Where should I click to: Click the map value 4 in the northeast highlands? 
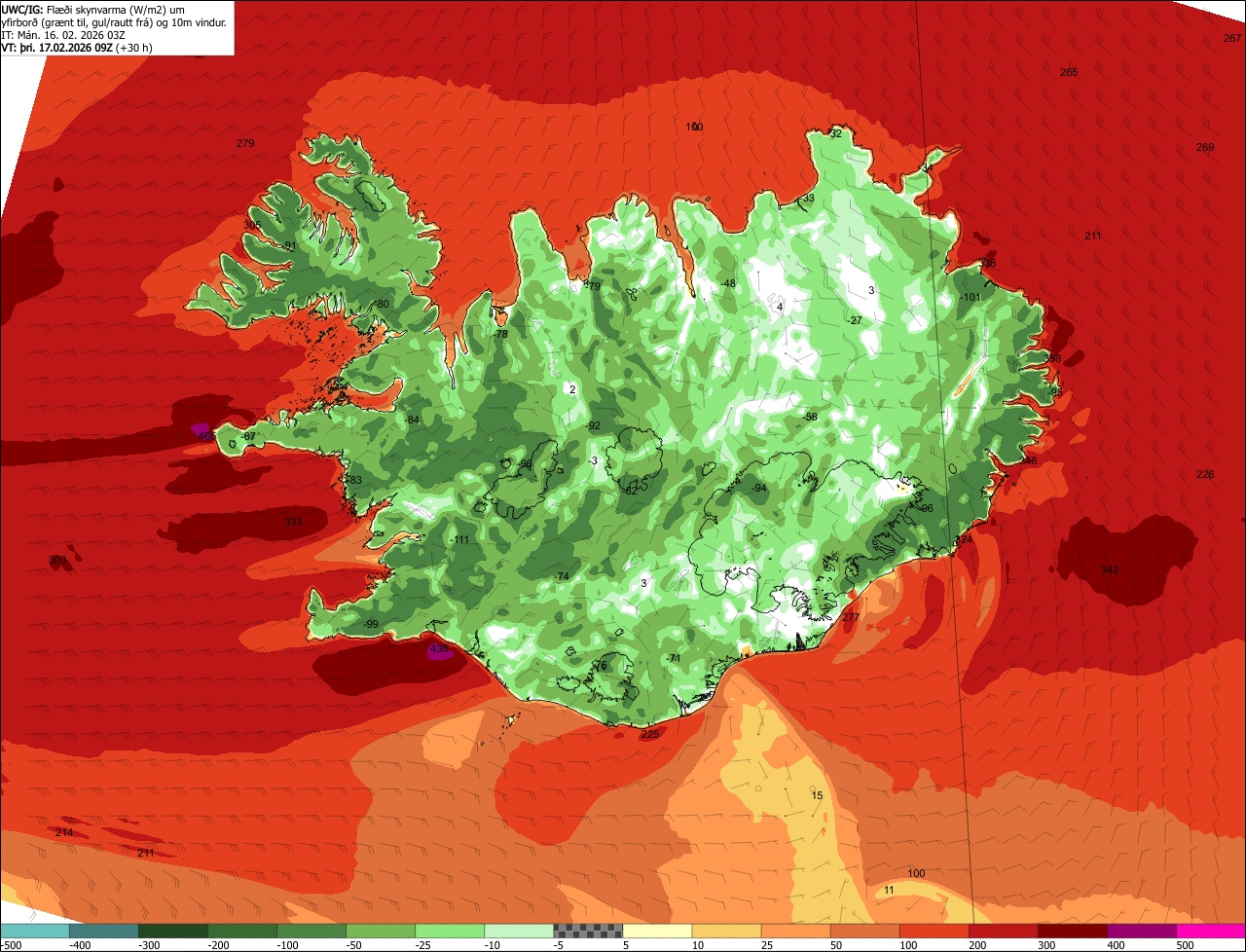[780, 307]
